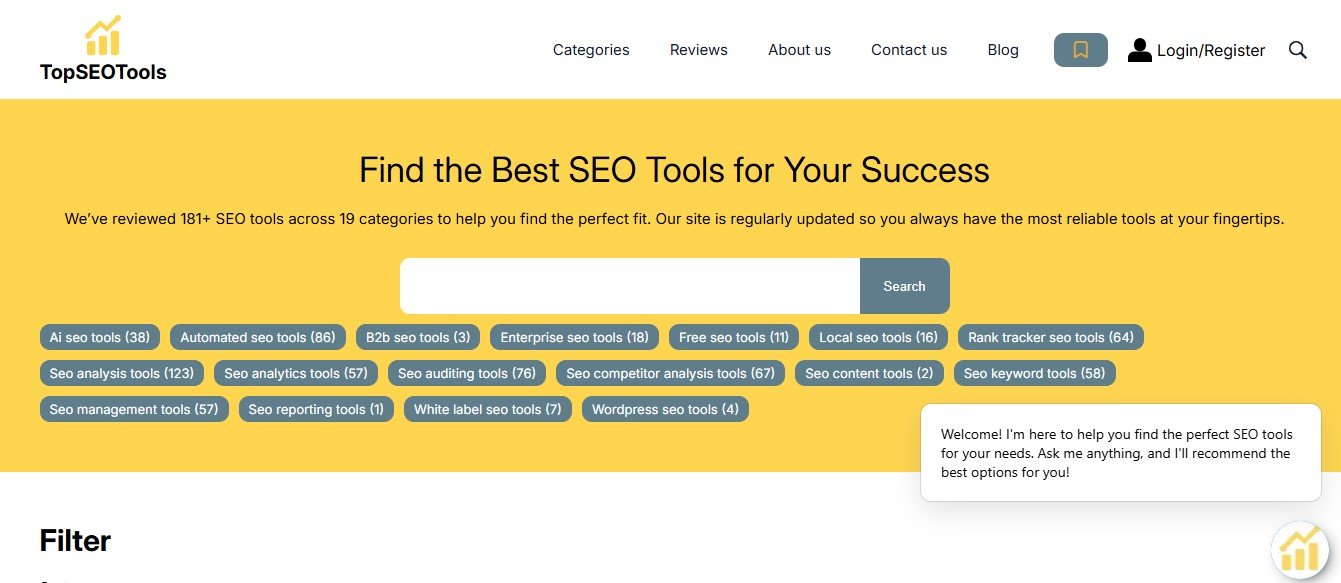The image size is (1341, 583).
Task: Open the Blog page
Action: point(1003,50)
